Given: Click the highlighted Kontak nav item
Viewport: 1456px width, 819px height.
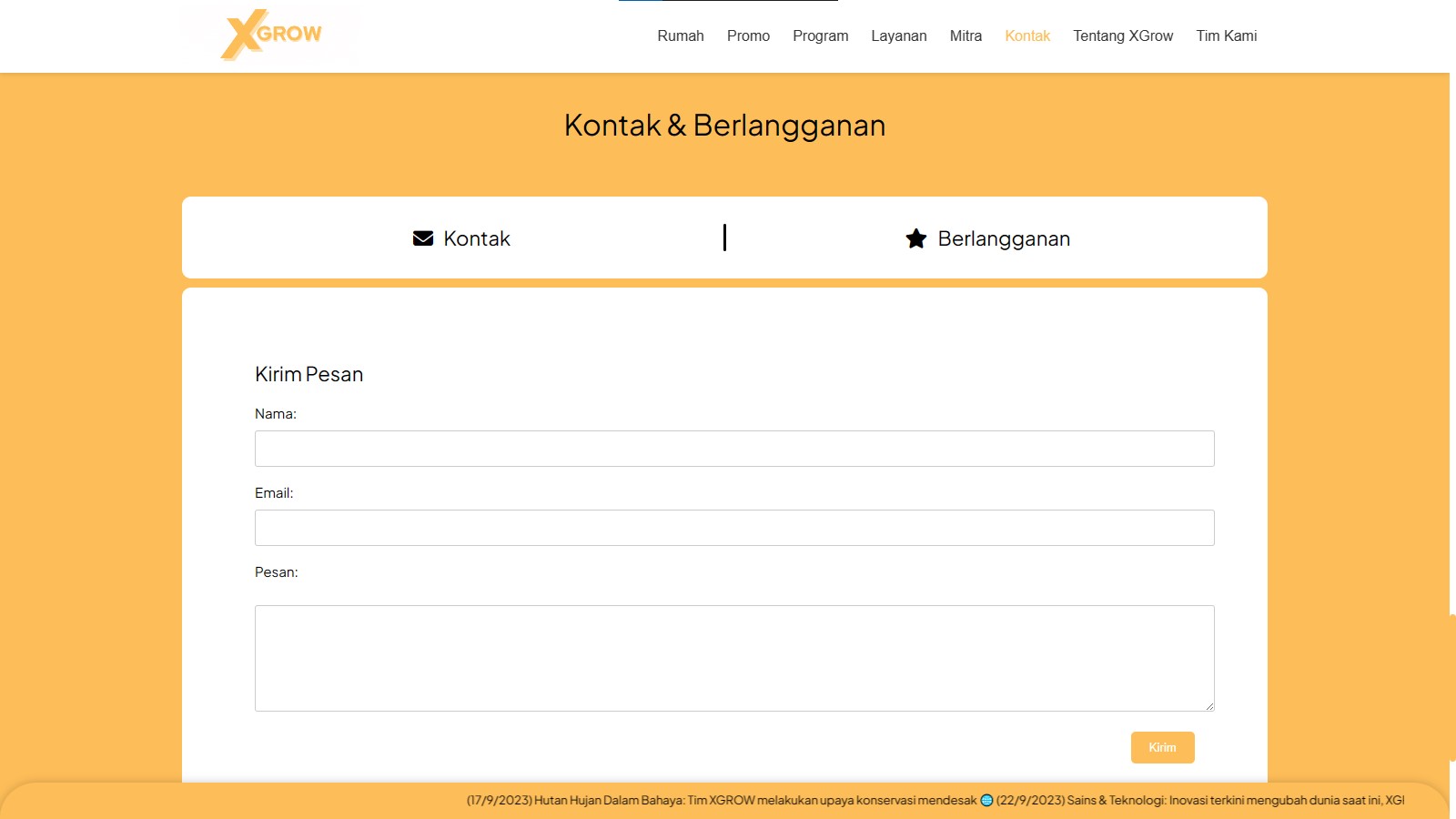Looking at the screenshot, I should pyautogui.click(x=1027, y=35).
